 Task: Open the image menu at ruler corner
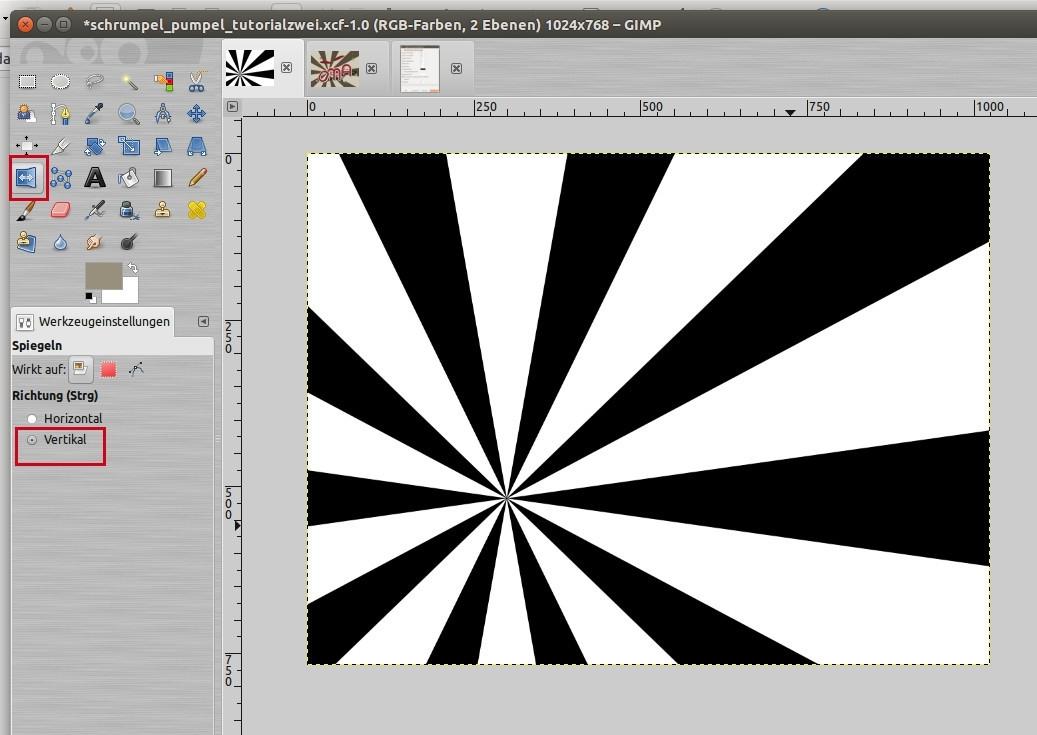pyautogui.click(x=232, y=106)
